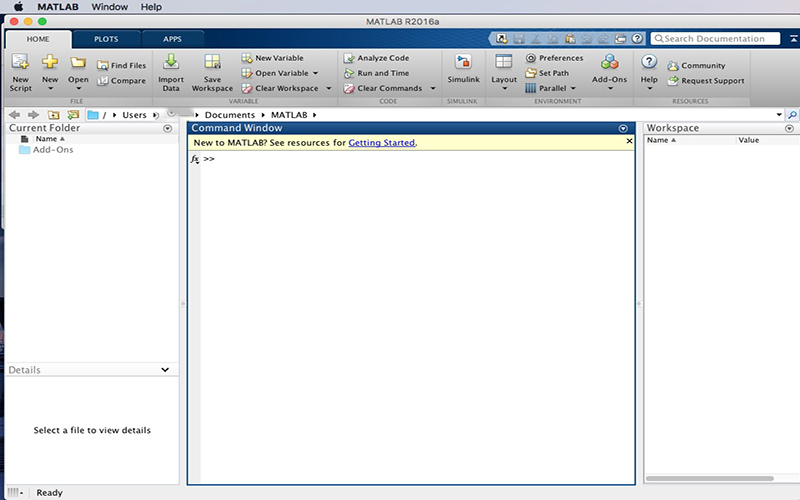Click the quick access help icon
The height and width of the screenshot is (500, 800).
tap(637, 39)
